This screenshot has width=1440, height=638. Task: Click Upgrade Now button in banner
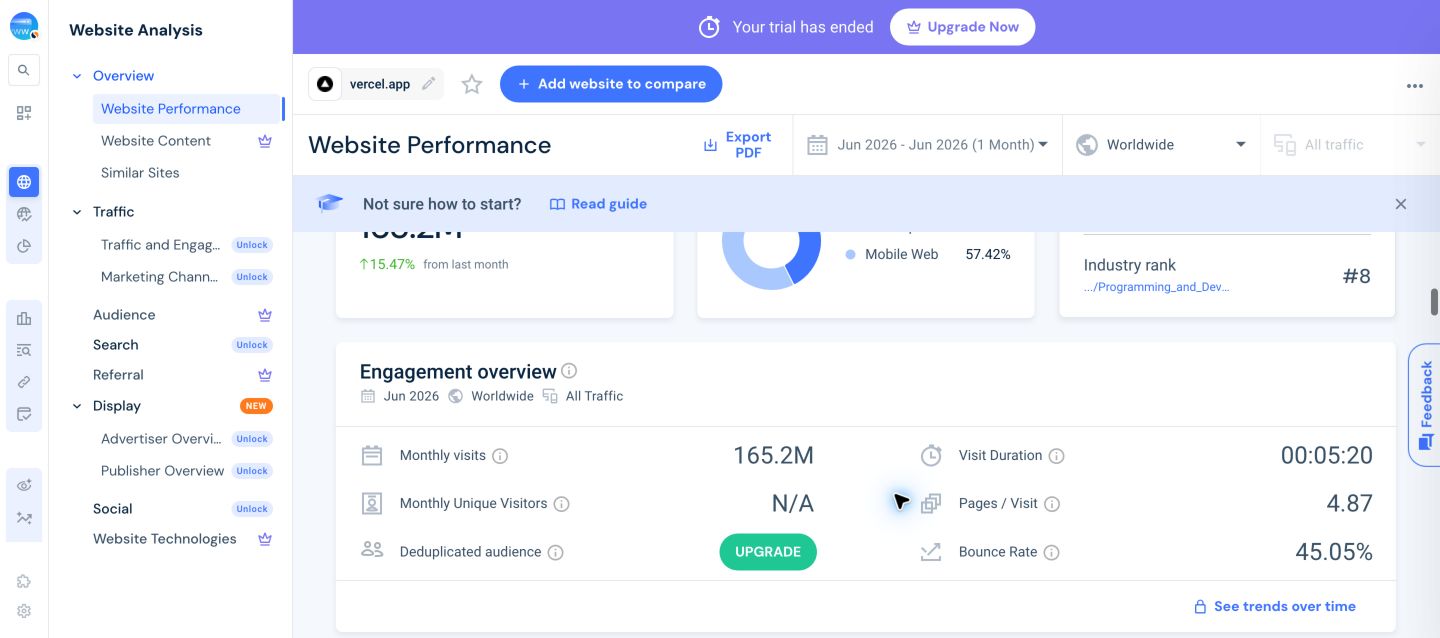point(962,27)
